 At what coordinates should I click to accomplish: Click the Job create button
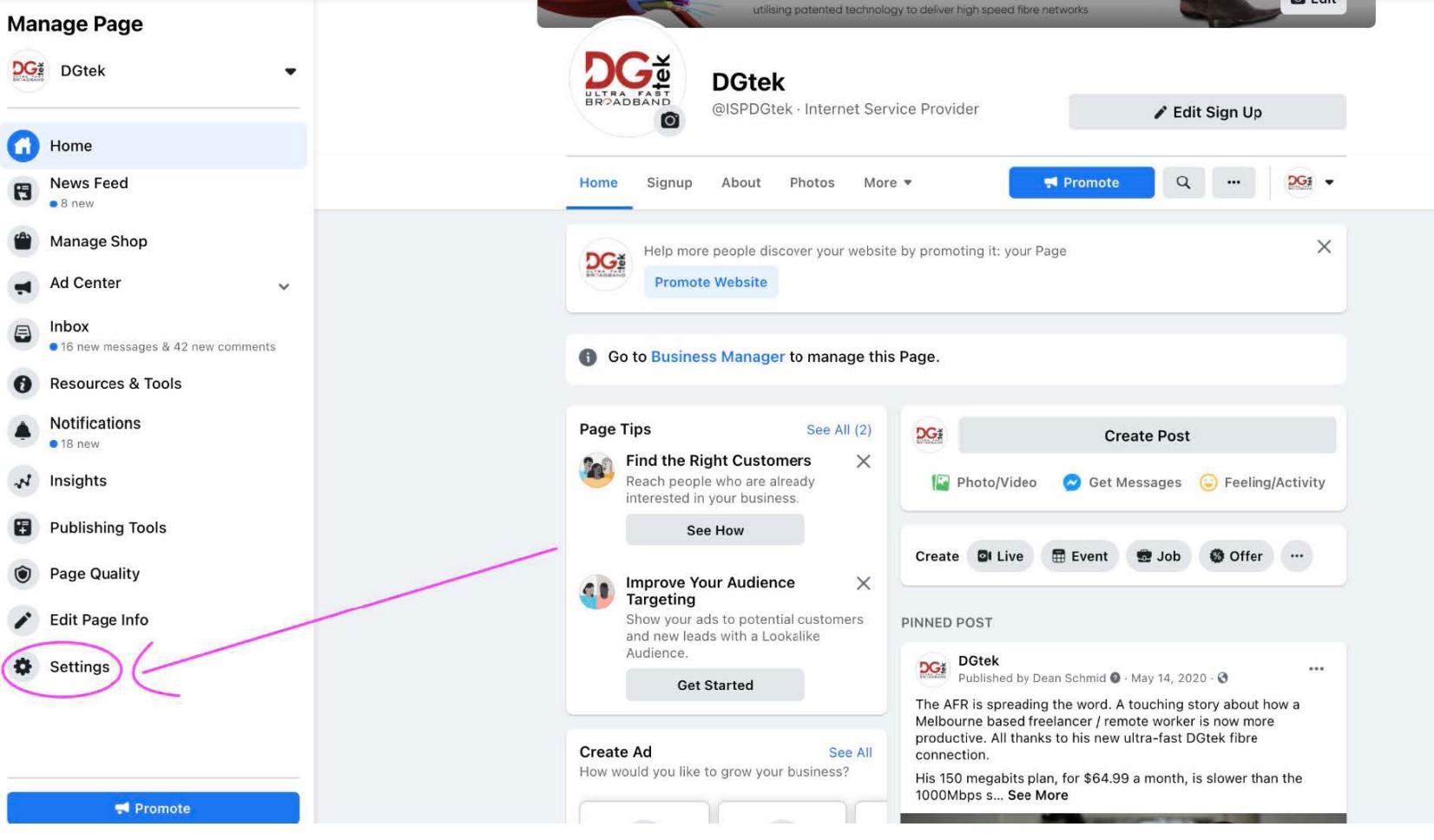(1159, 556)
